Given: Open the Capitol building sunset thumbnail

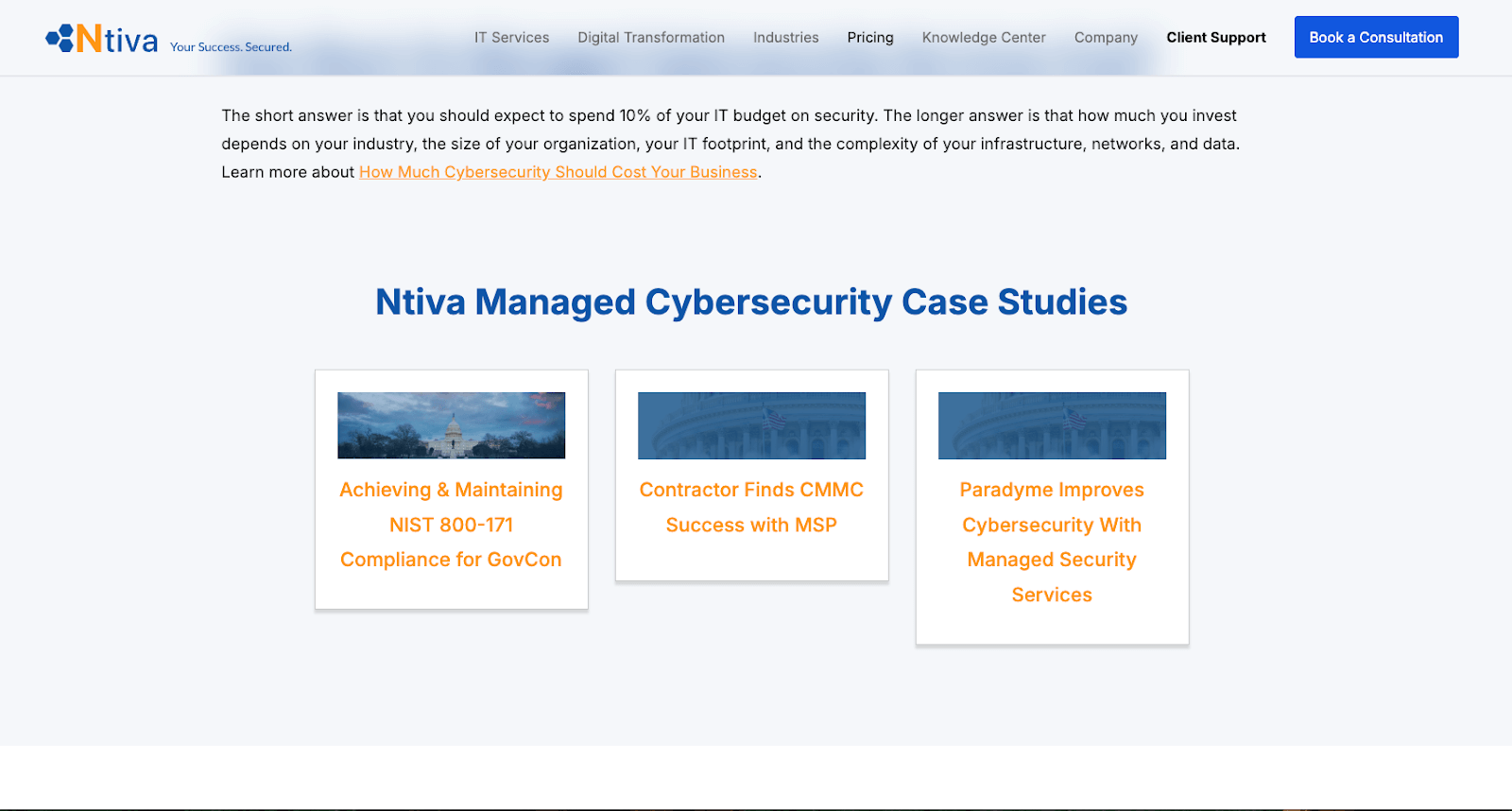Looking at the screenshot, I should pyautogui.click(x=452, y=425).
